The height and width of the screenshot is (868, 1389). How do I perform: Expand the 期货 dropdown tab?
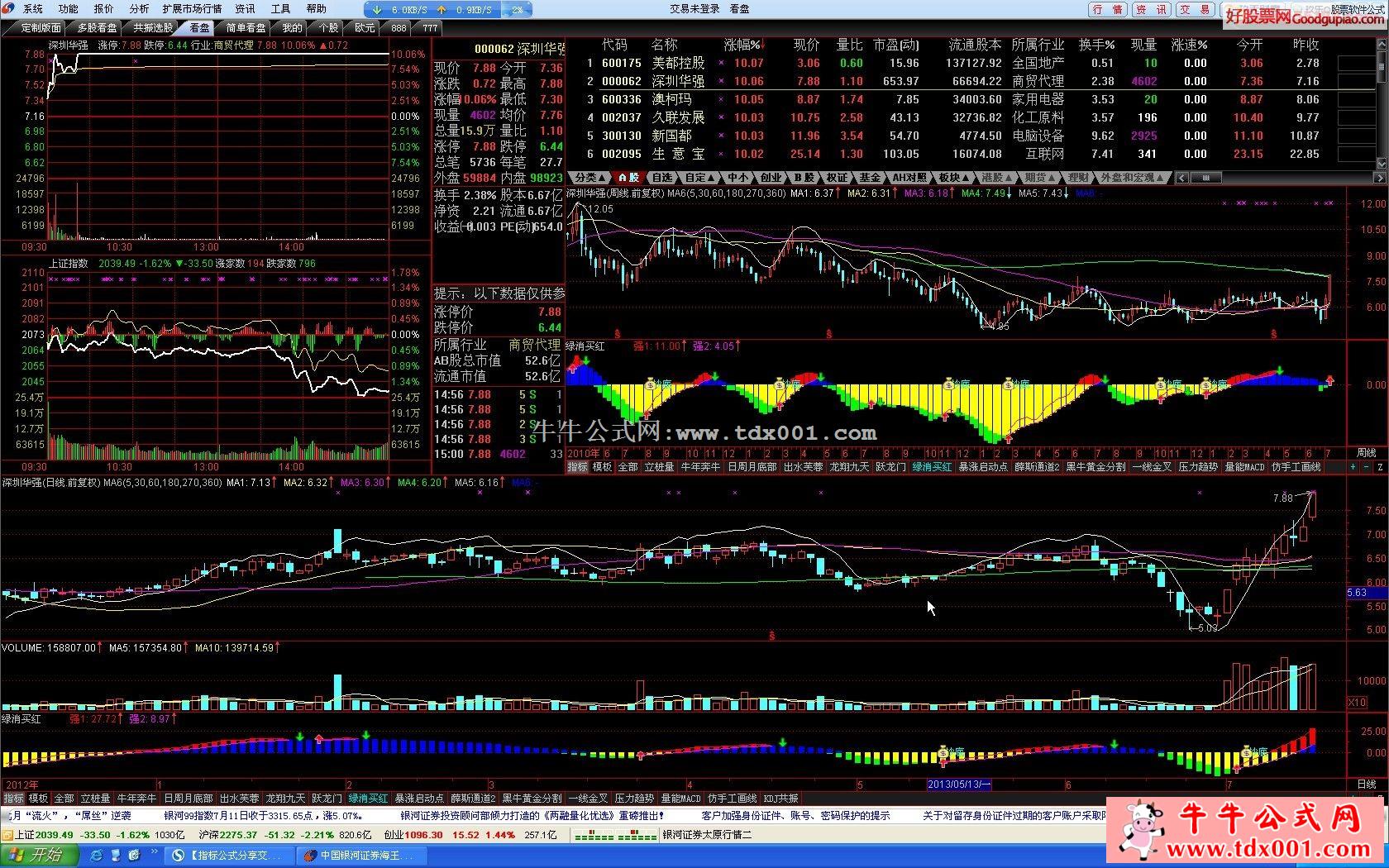tap(1039, 178)
